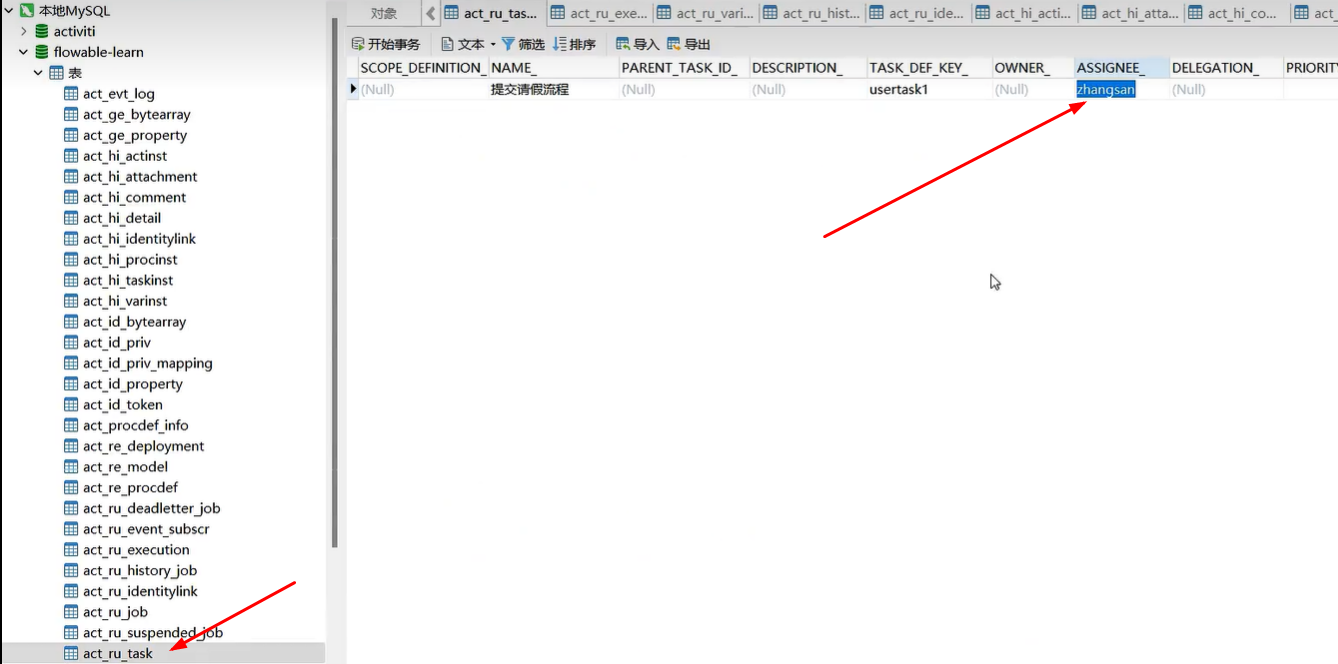Click the TASK_DEF_KEY_ column header
The width and height of the screenshot is (1338, 664).
929,68
